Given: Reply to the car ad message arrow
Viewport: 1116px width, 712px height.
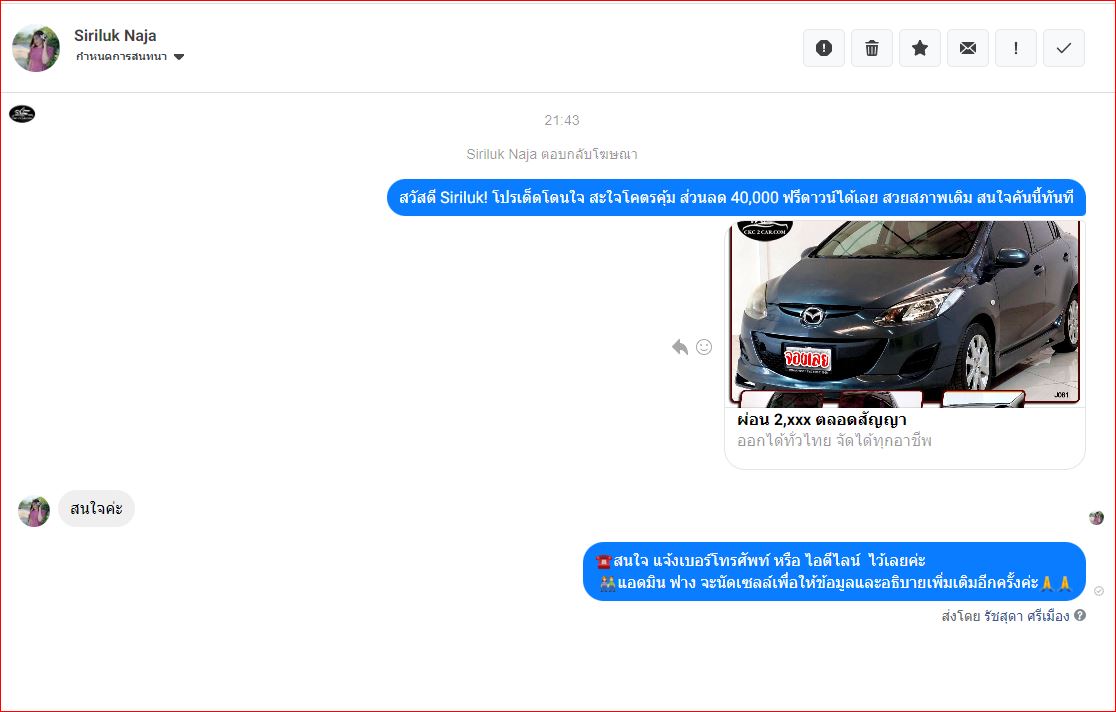Looking at the screenshot, I should (x=680, y=347).
